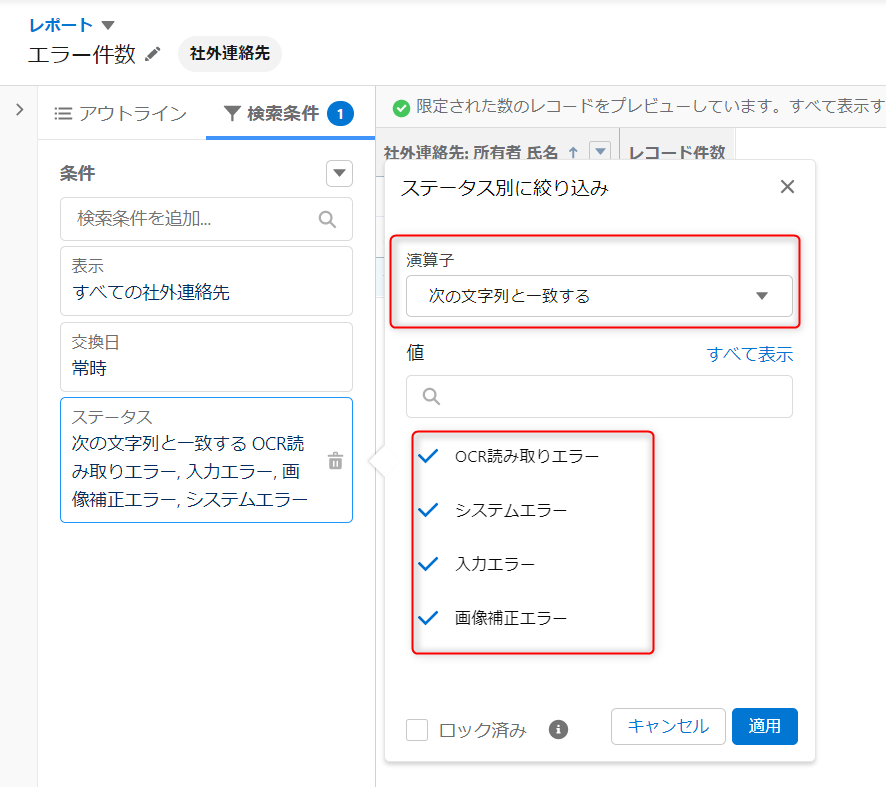
Task: Open the 演算子 operator dropdown
Action: pos(598,296)
